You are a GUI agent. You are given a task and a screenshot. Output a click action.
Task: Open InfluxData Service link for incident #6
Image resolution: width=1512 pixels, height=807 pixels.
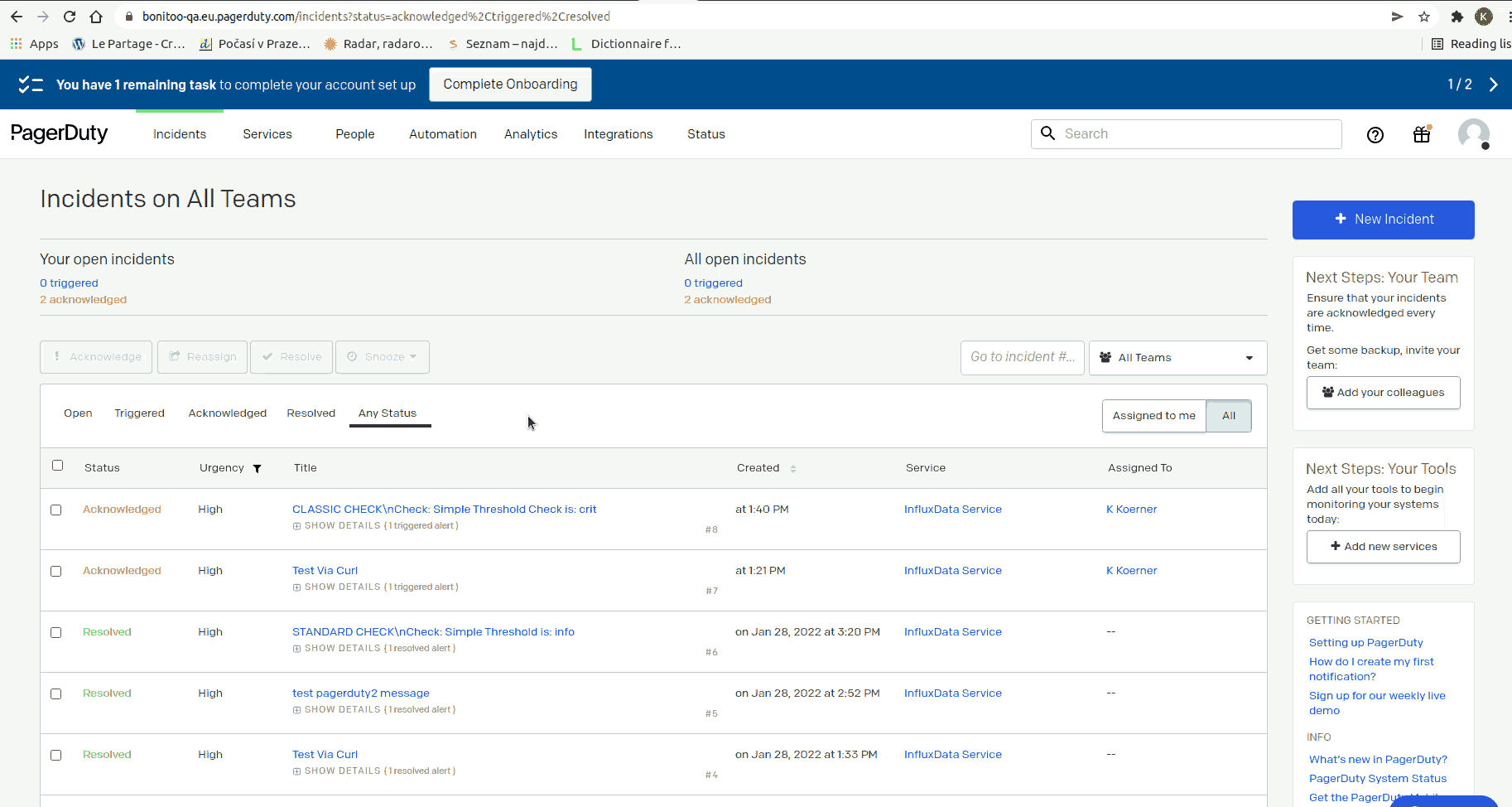point(953,632)
